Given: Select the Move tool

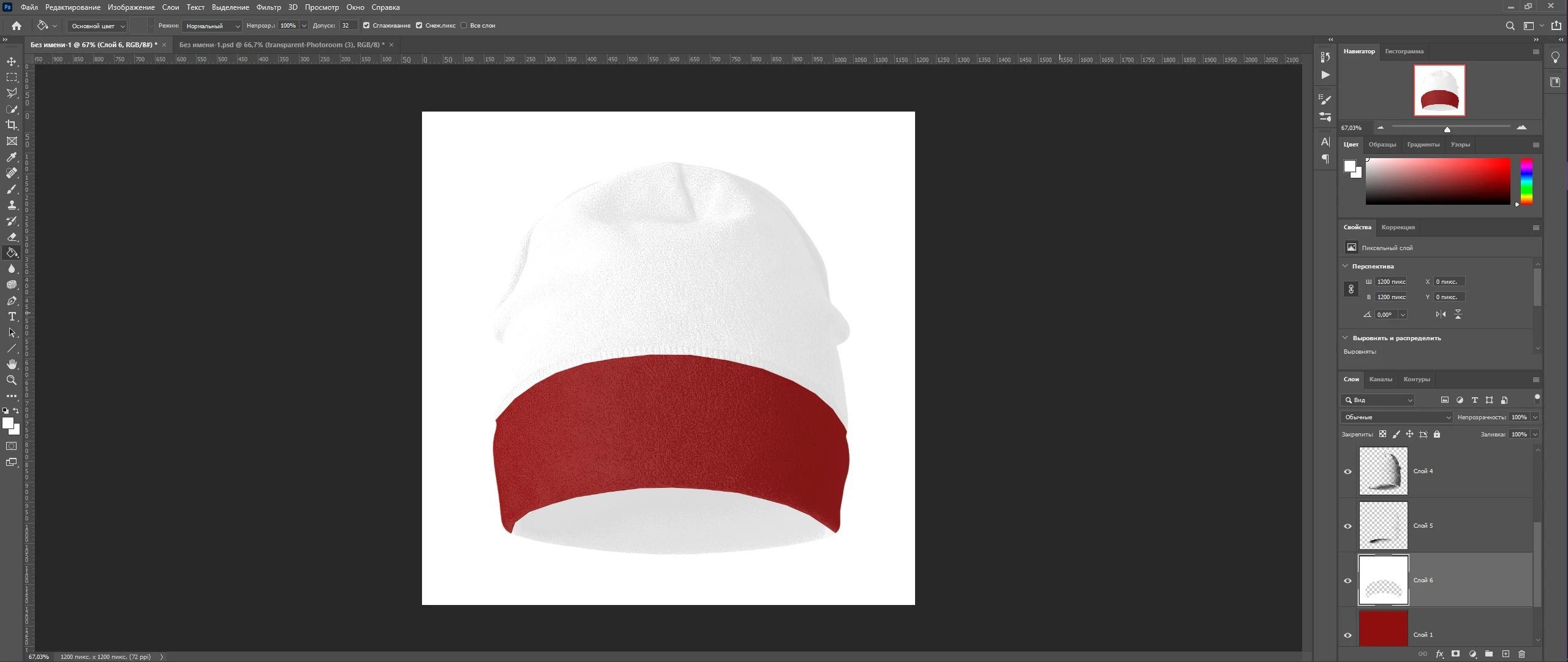Looking at the screenshot, I should (12, 61).
